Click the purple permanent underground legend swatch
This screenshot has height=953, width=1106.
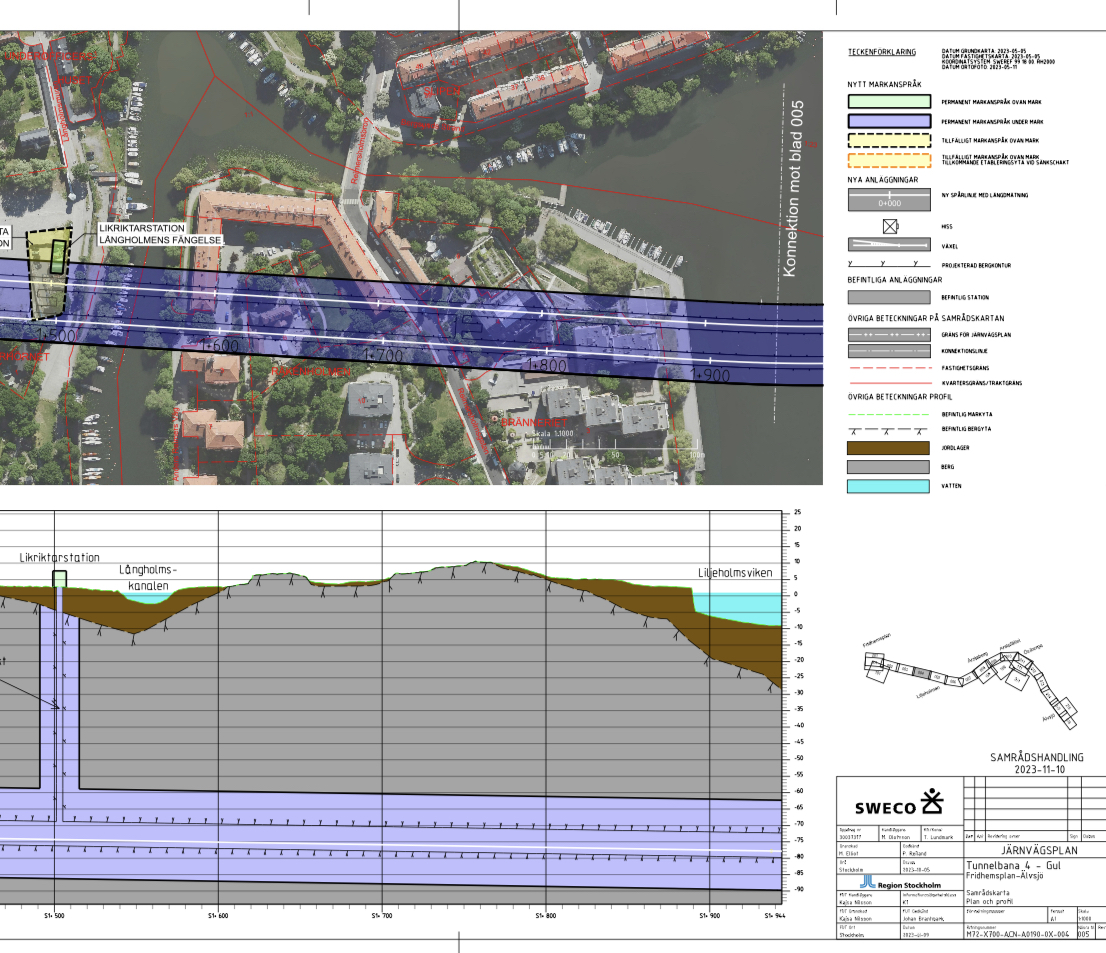tap(889, 121)
